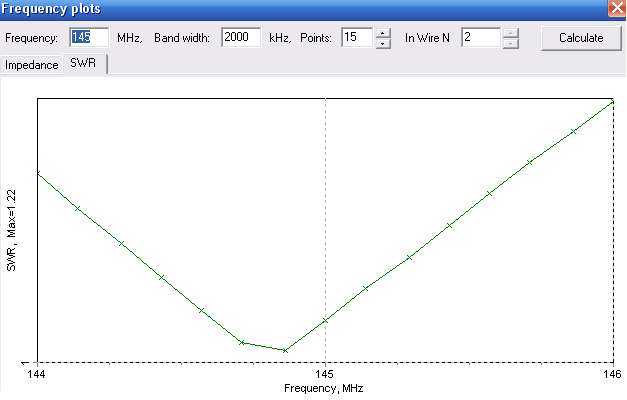
Task: Click the Band width field showing 2000
Action: click(x=241, y=37)
